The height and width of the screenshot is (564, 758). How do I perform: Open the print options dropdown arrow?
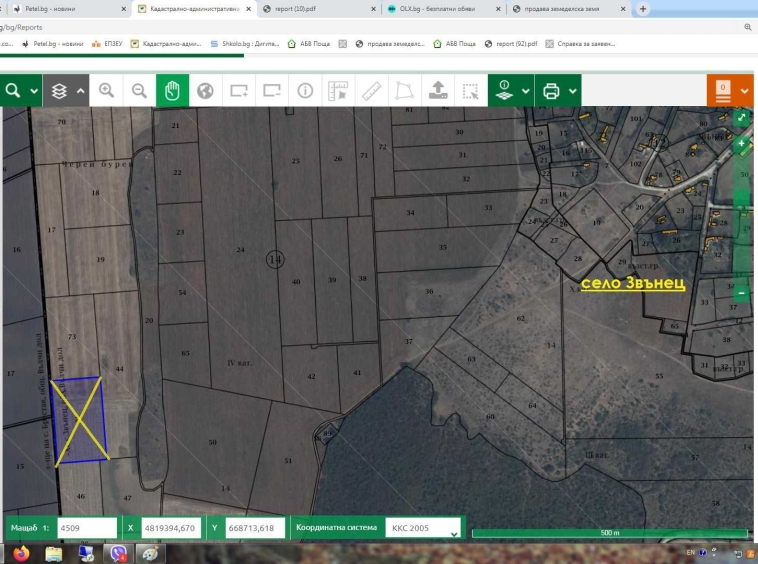pyautogui.click(x=573, y=90)
